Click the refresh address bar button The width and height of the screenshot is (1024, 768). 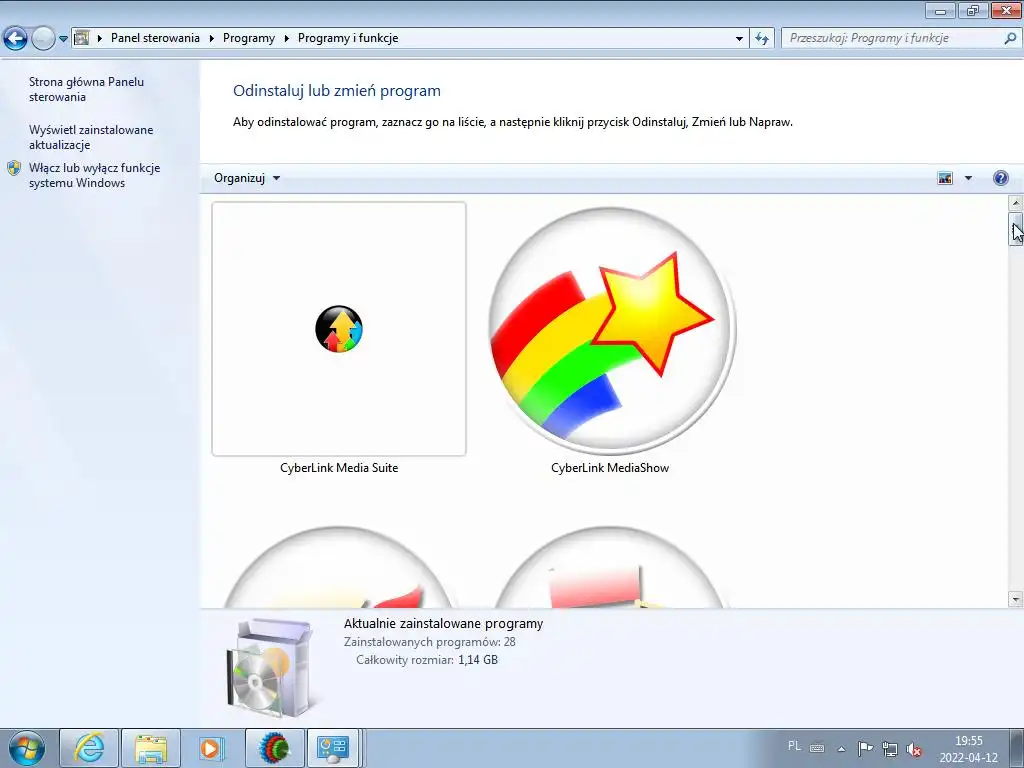click(x=762, y=39)
